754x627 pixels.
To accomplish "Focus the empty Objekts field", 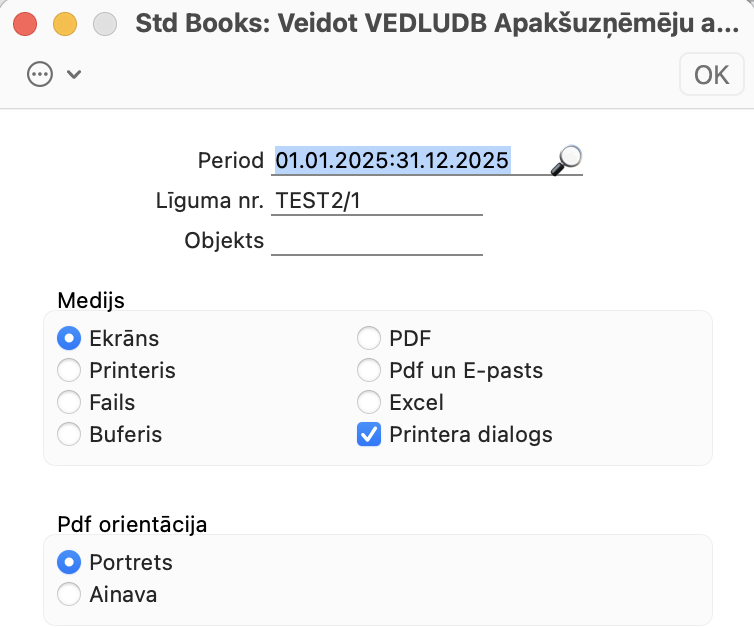I will pos(376,240).
